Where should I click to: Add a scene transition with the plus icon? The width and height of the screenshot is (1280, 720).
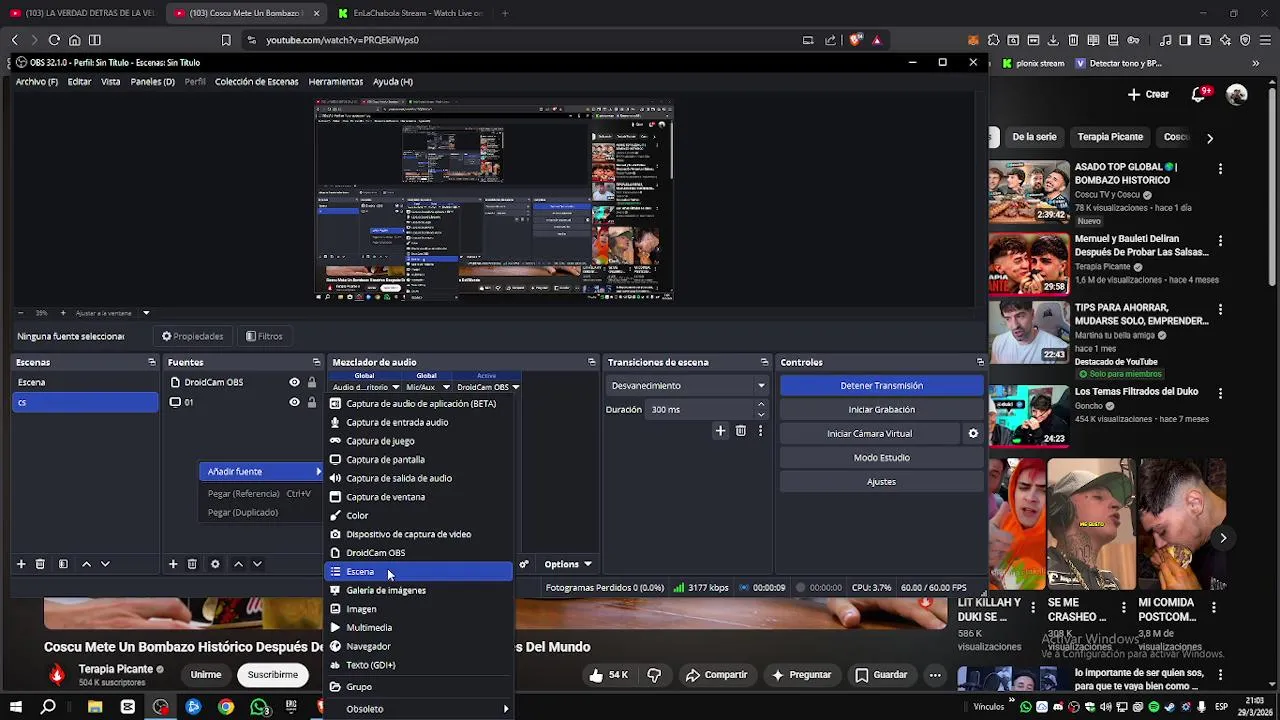coord(720,431)
